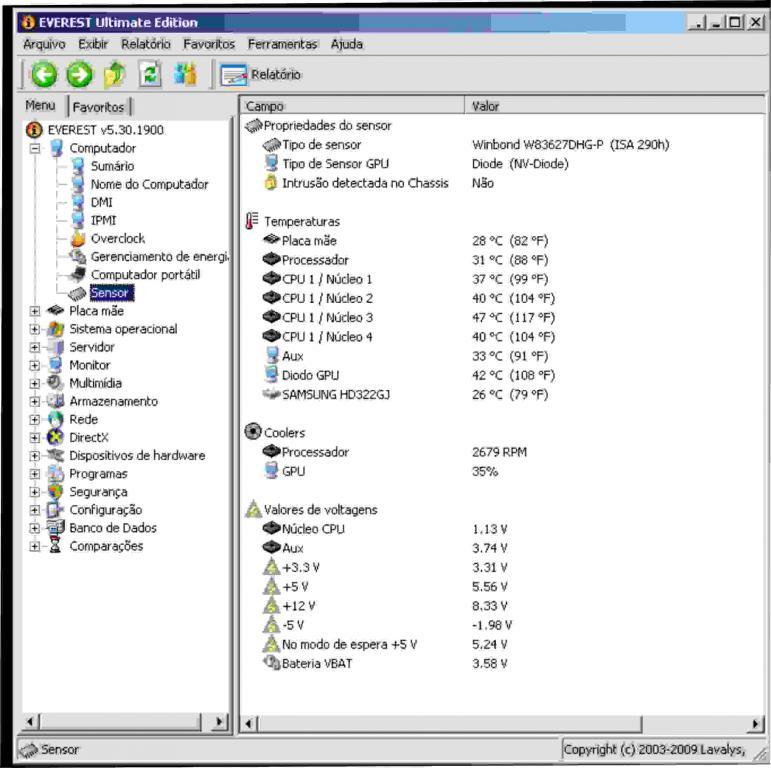Expand the DirectX tree node
The width and height of the screenshot is (771, 768).
(34, 438)
